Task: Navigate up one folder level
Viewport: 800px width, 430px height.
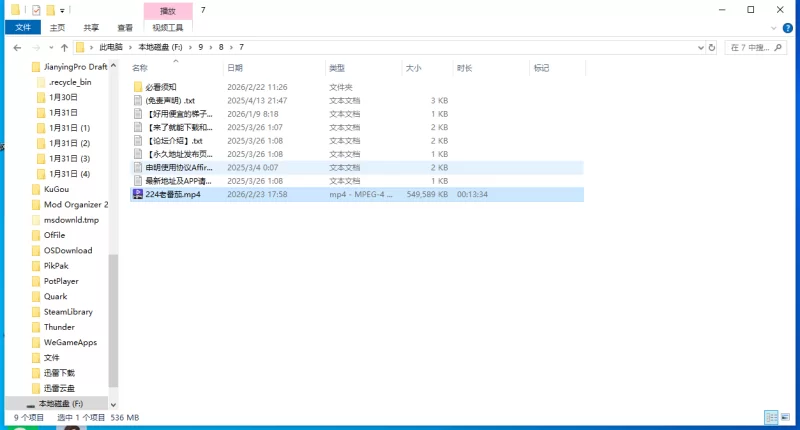Action: click(x=65, y=47)
